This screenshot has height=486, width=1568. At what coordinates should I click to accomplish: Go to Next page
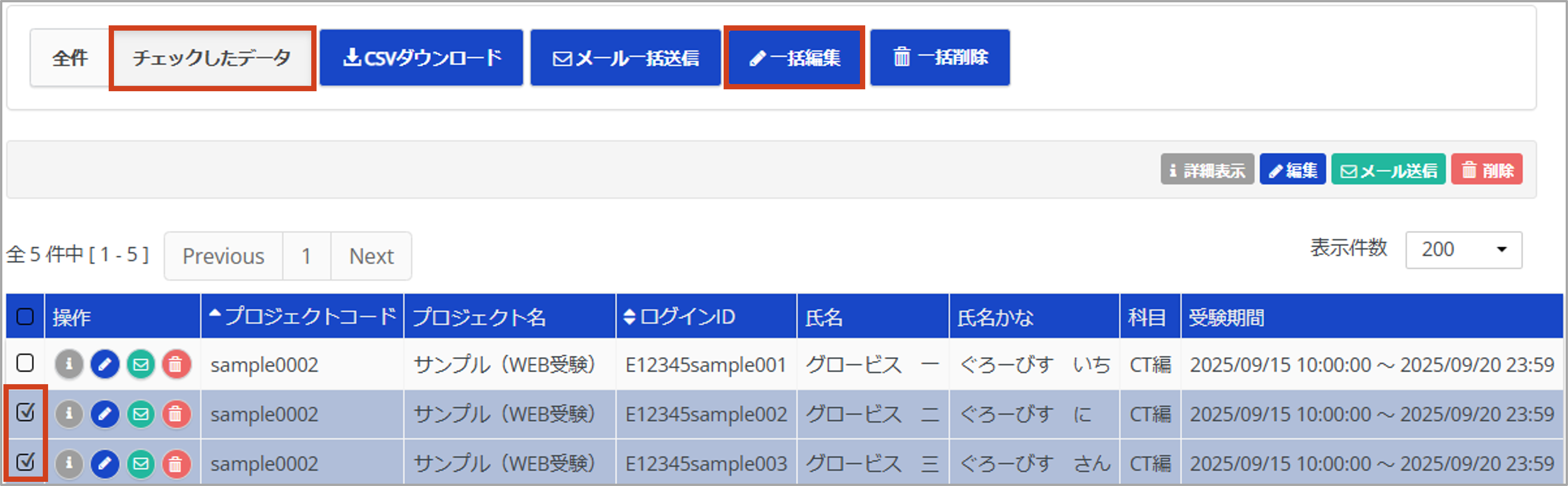point(371,256)
